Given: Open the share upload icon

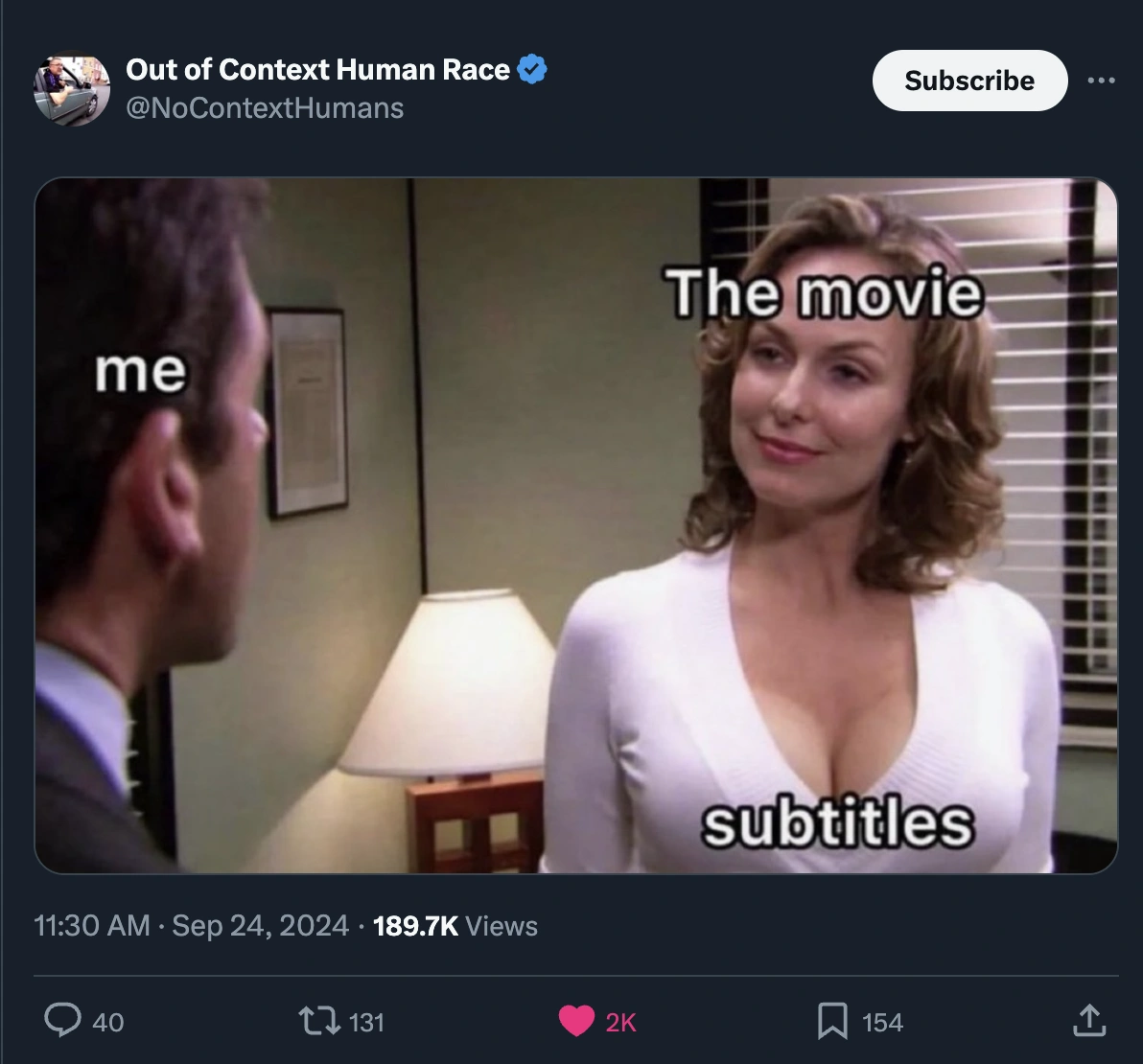Looking at the screenshot, I should click(x=1089, y=1020).
